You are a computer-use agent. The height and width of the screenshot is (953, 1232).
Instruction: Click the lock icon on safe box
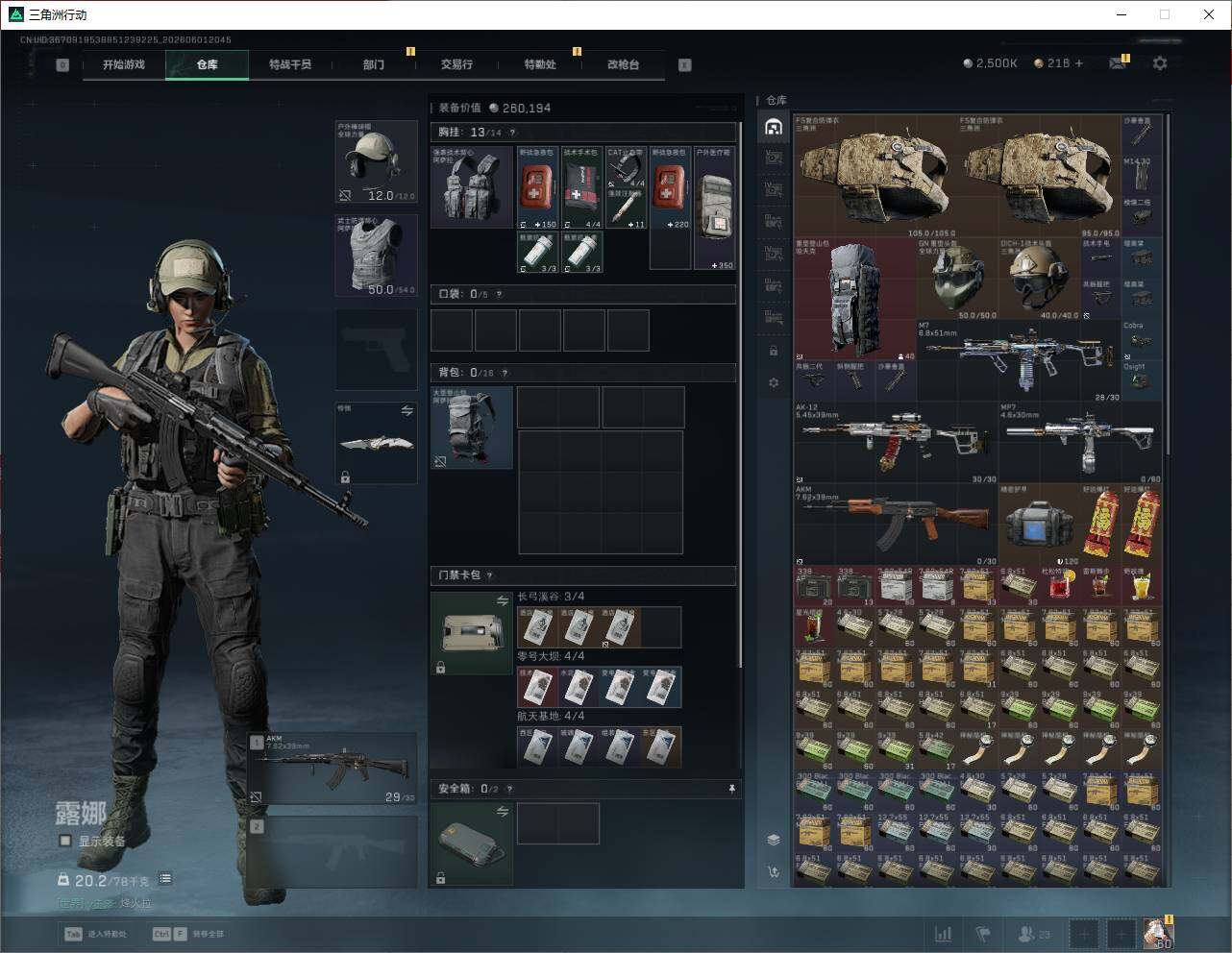coord(441,878)
